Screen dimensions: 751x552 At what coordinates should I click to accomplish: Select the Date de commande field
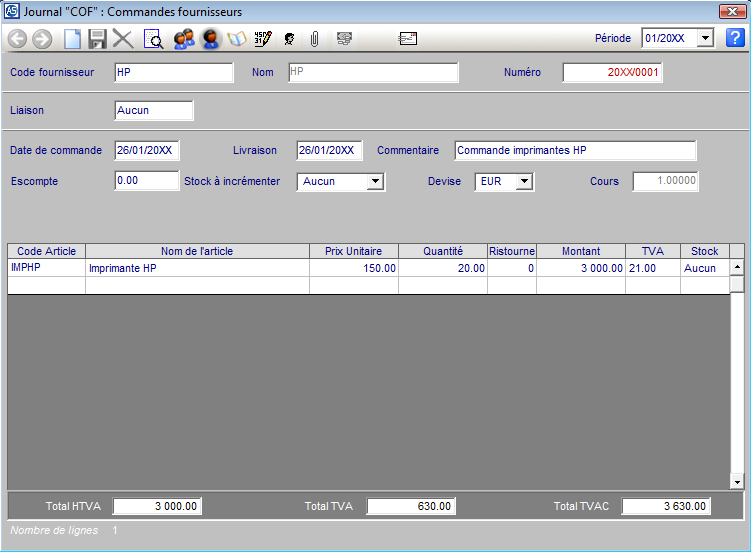(147, 151)
